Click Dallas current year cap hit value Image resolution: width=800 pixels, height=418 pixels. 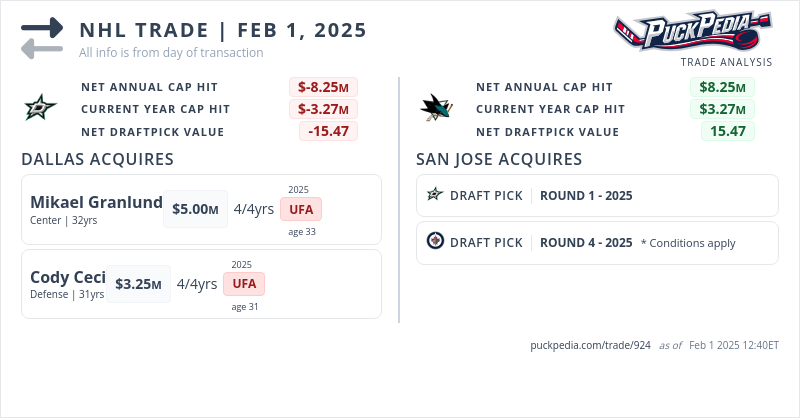[323, 109]
